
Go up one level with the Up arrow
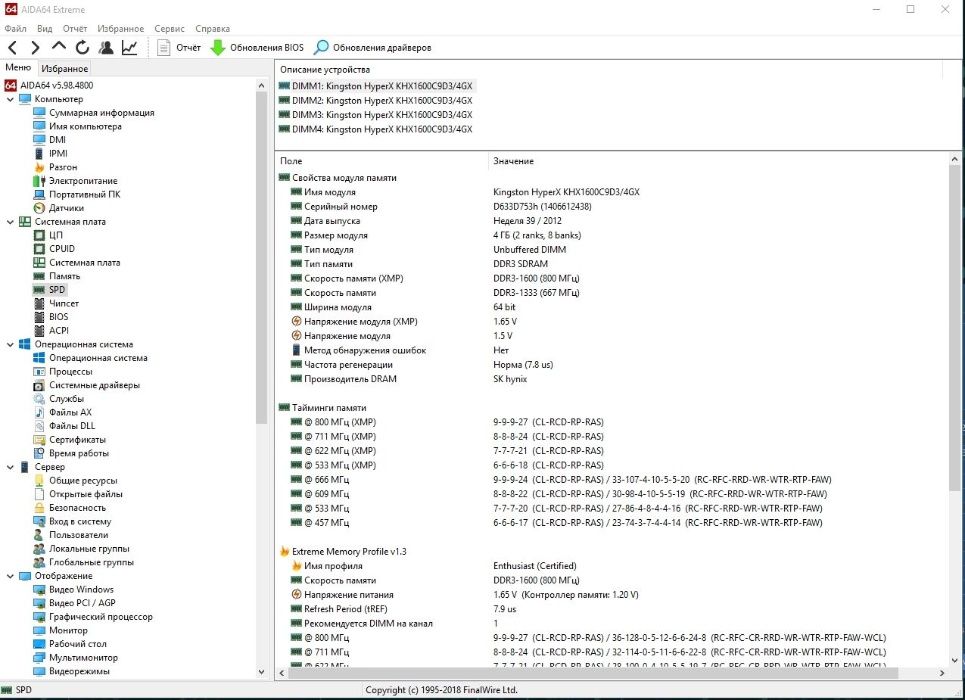tap(58, 46)
